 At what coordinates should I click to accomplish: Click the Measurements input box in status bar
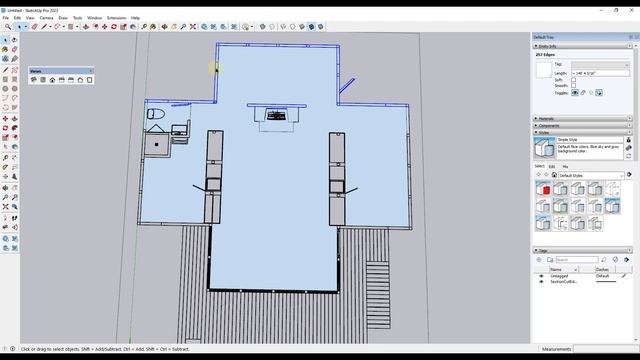click(x=606, y=349)
